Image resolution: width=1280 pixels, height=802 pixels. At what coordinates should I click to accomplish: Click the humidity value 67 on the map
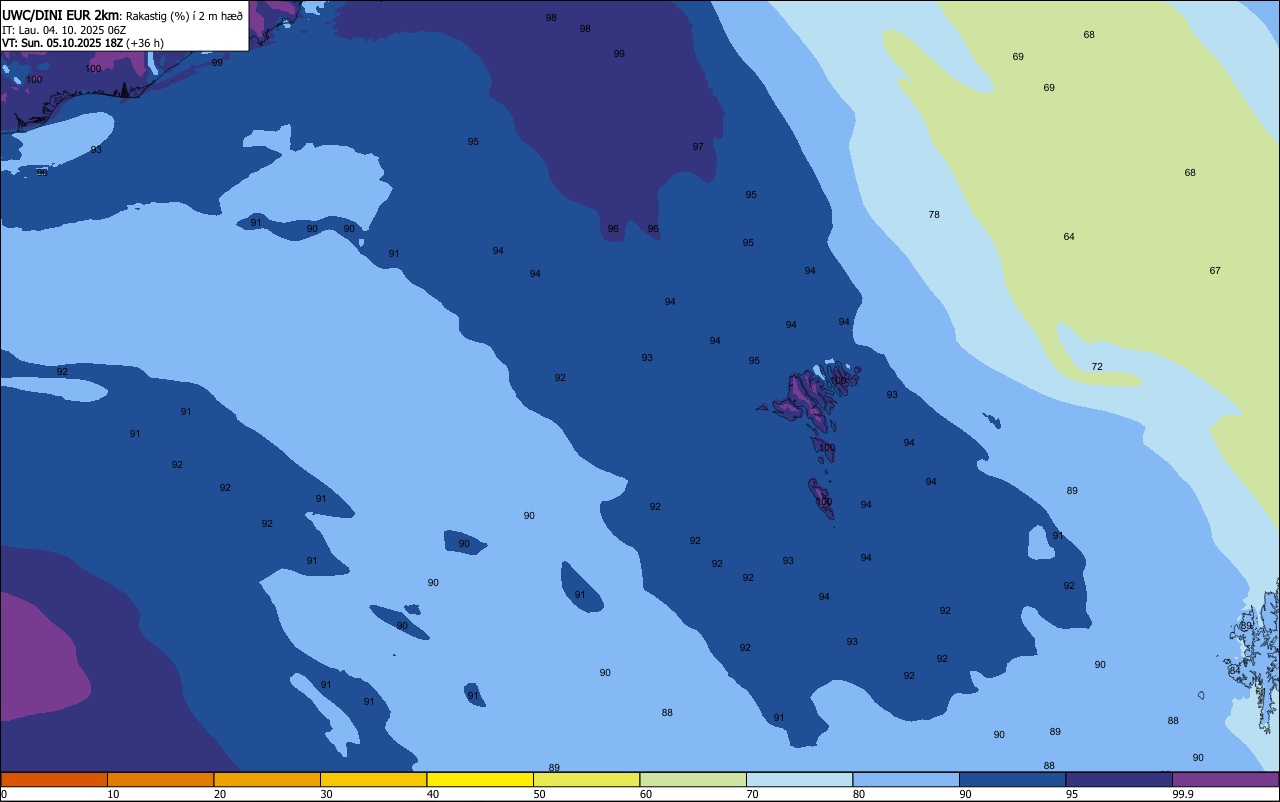(x=1215, y=271)
